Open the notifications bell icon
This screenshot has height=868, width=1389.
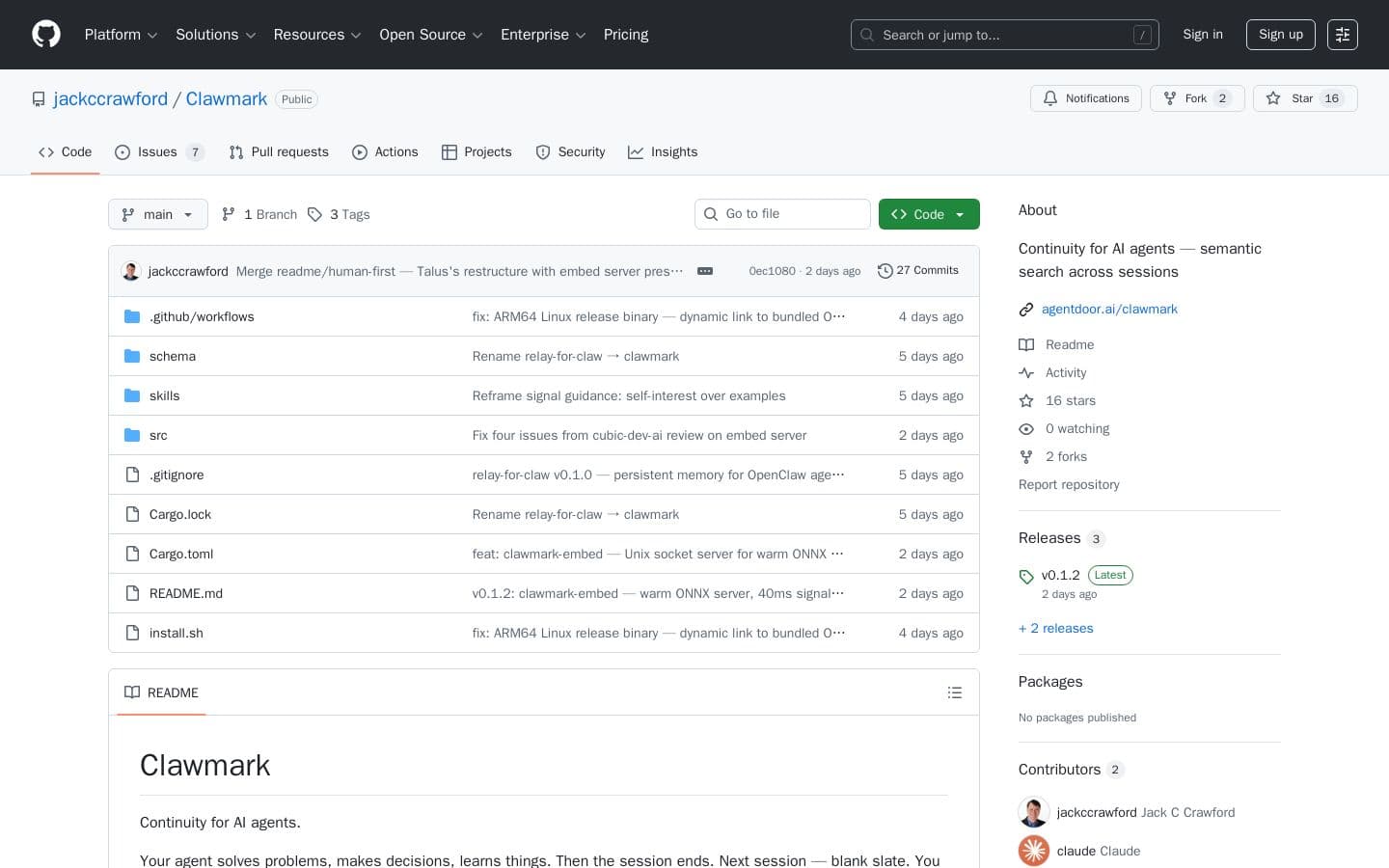[x=1050, y=98]
